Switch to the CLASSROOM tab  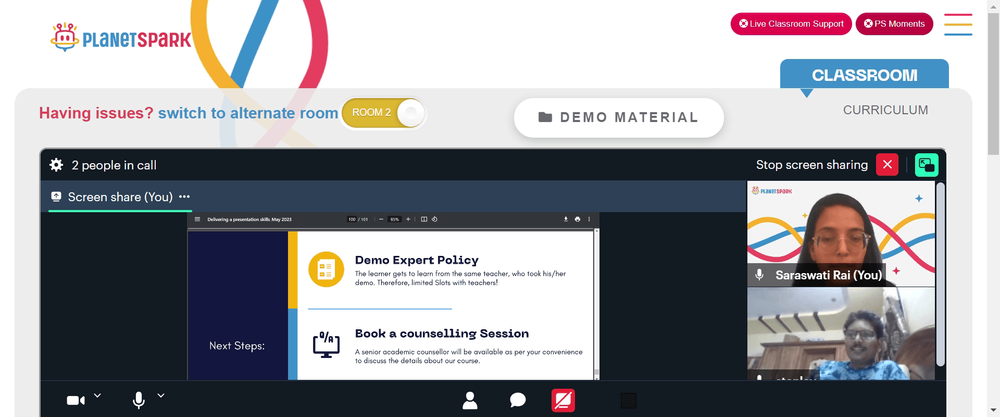(864, 75)
